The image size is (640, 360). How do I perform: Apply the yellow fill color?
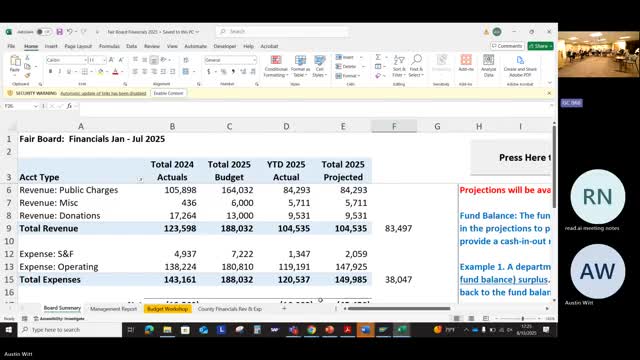tap(100, 72)
